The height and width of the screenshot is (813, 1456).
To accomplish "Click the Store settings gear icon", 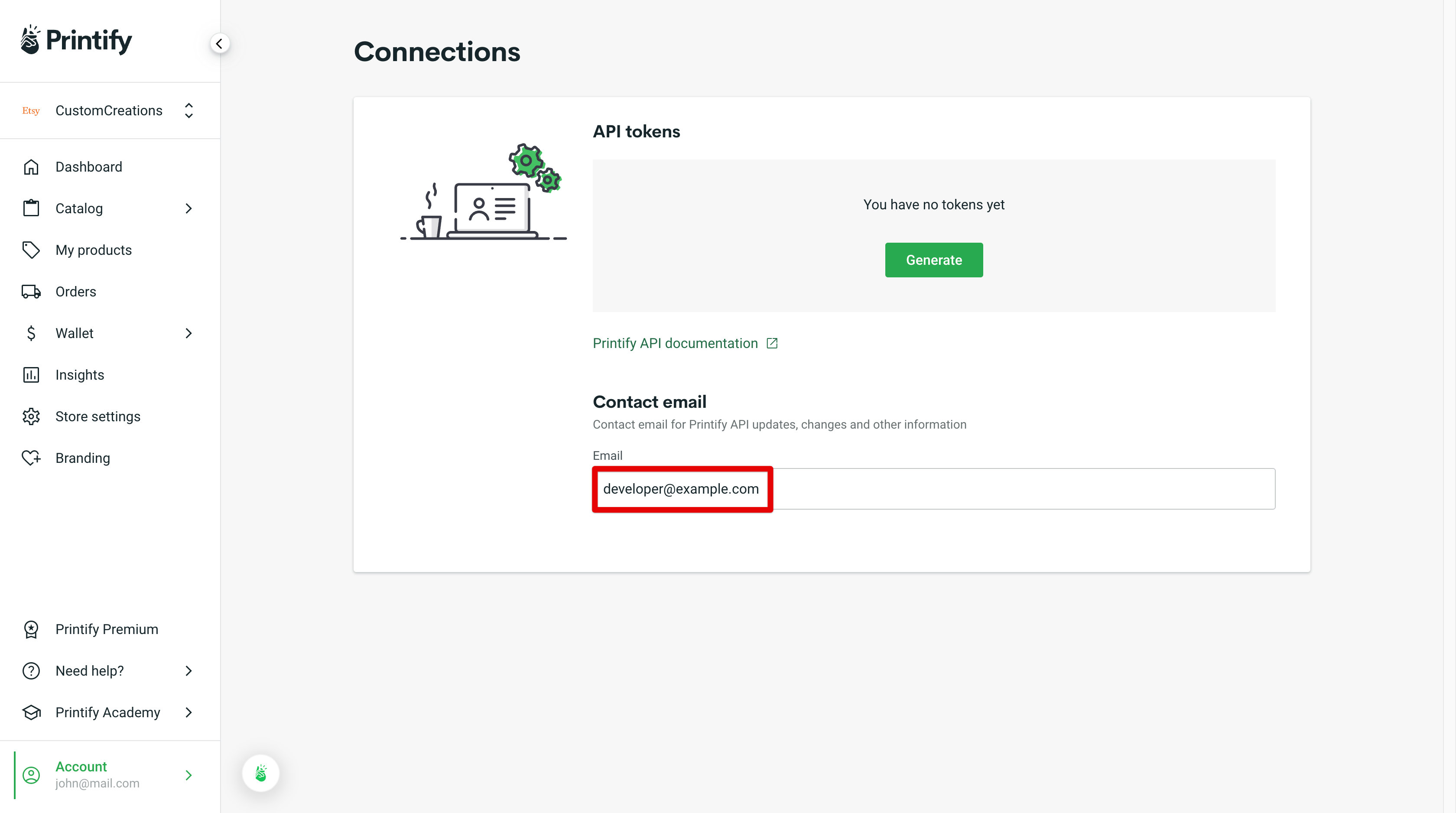I will 31,416.
